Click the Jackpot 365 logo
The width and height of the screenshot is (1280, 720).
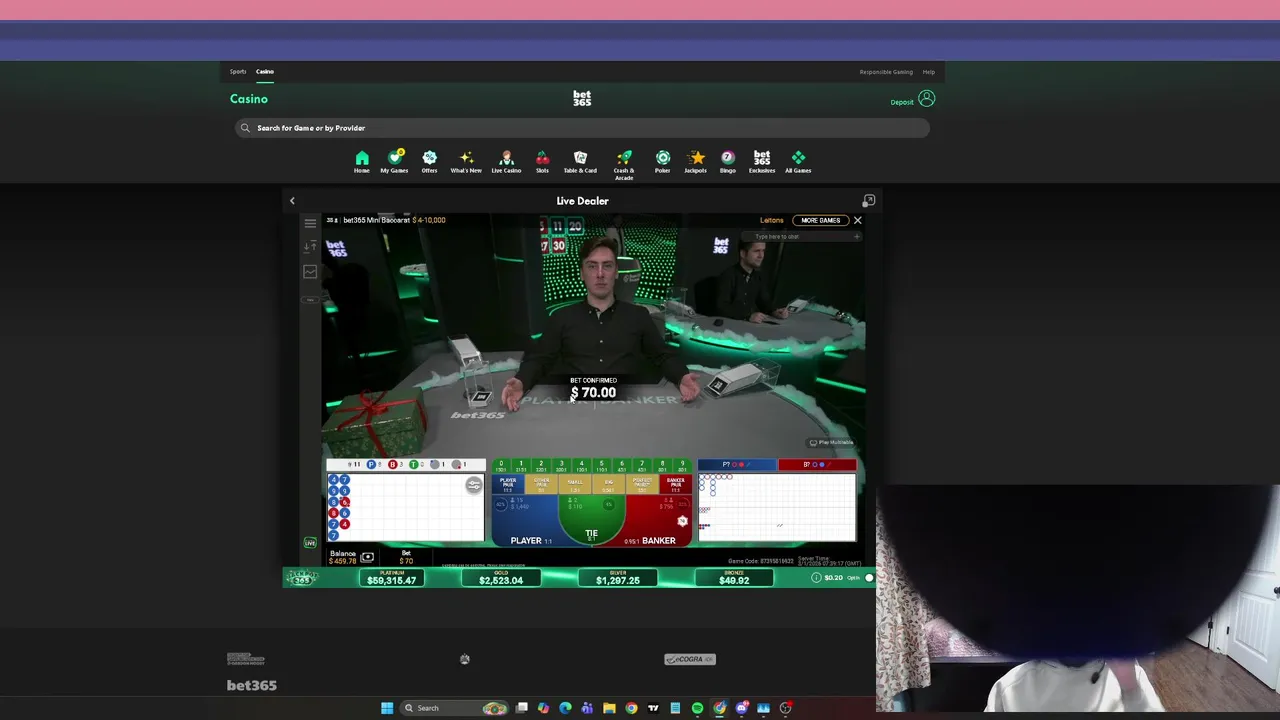pos(300,578)
